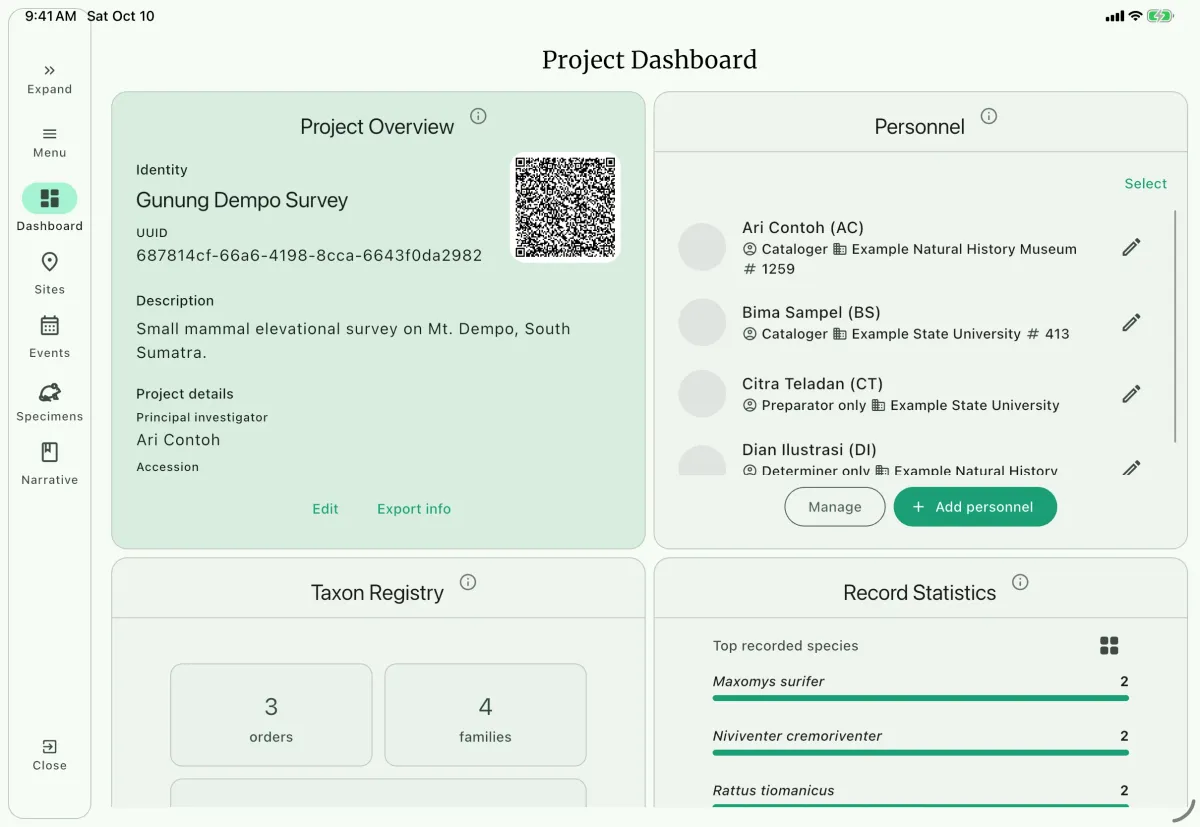Click the Manage personnel button
The width and height of the screenshot is (1200, 827).
coord(835,507)
